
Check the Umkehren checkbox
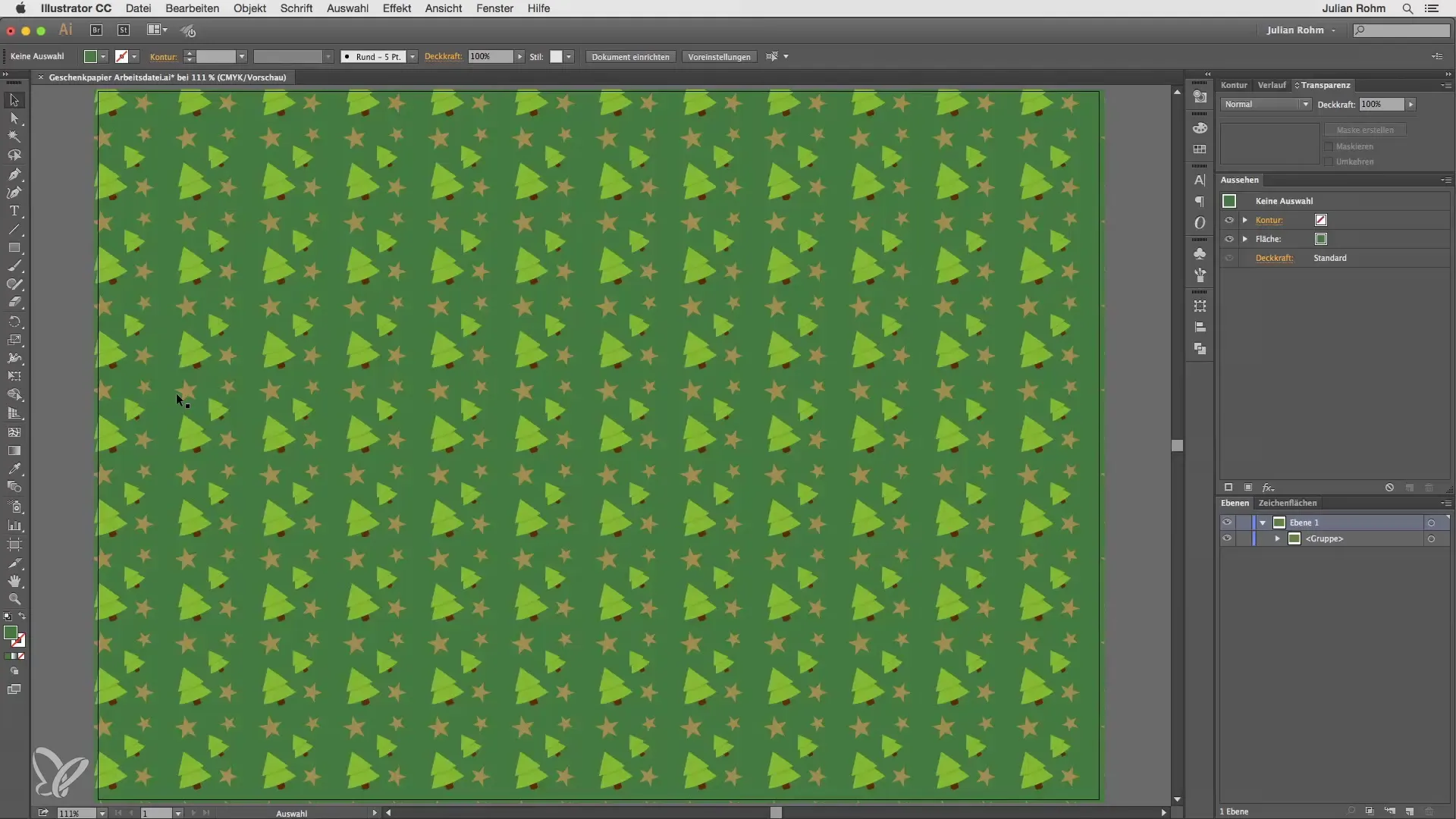[1329, 162]
